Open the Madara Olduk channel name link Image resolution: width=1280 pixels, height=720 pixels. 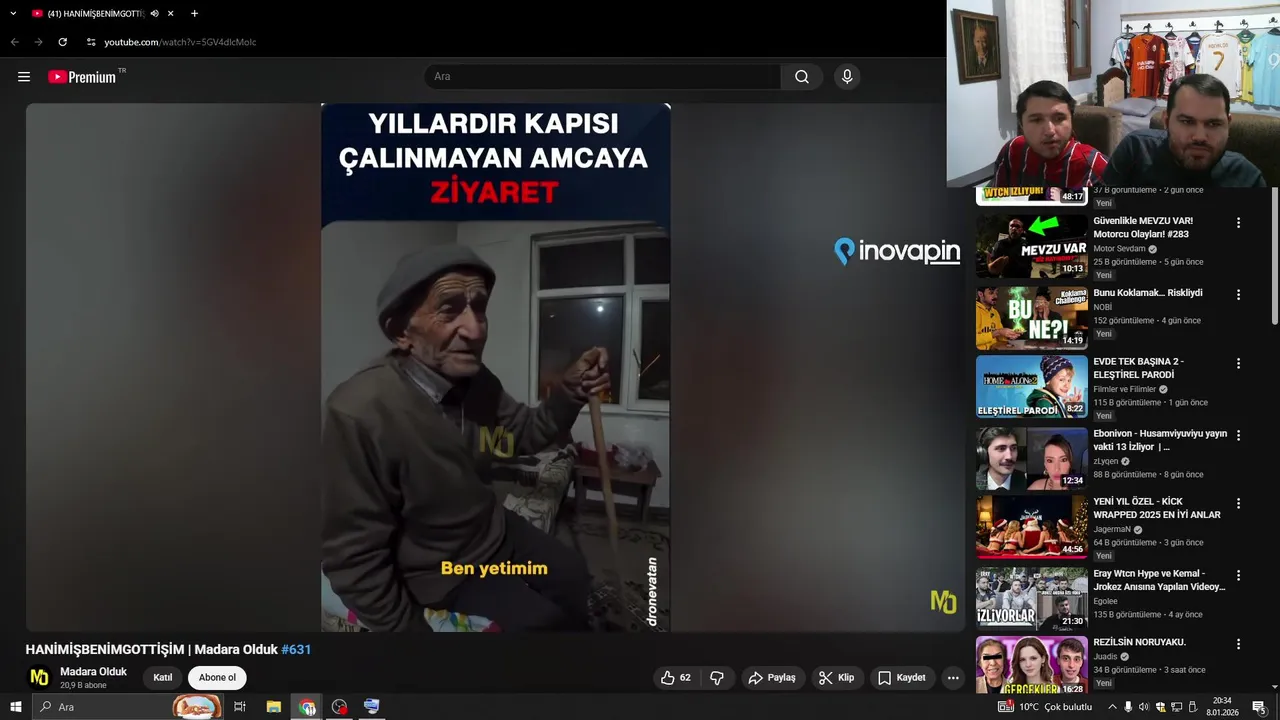(x=93, y=672)
